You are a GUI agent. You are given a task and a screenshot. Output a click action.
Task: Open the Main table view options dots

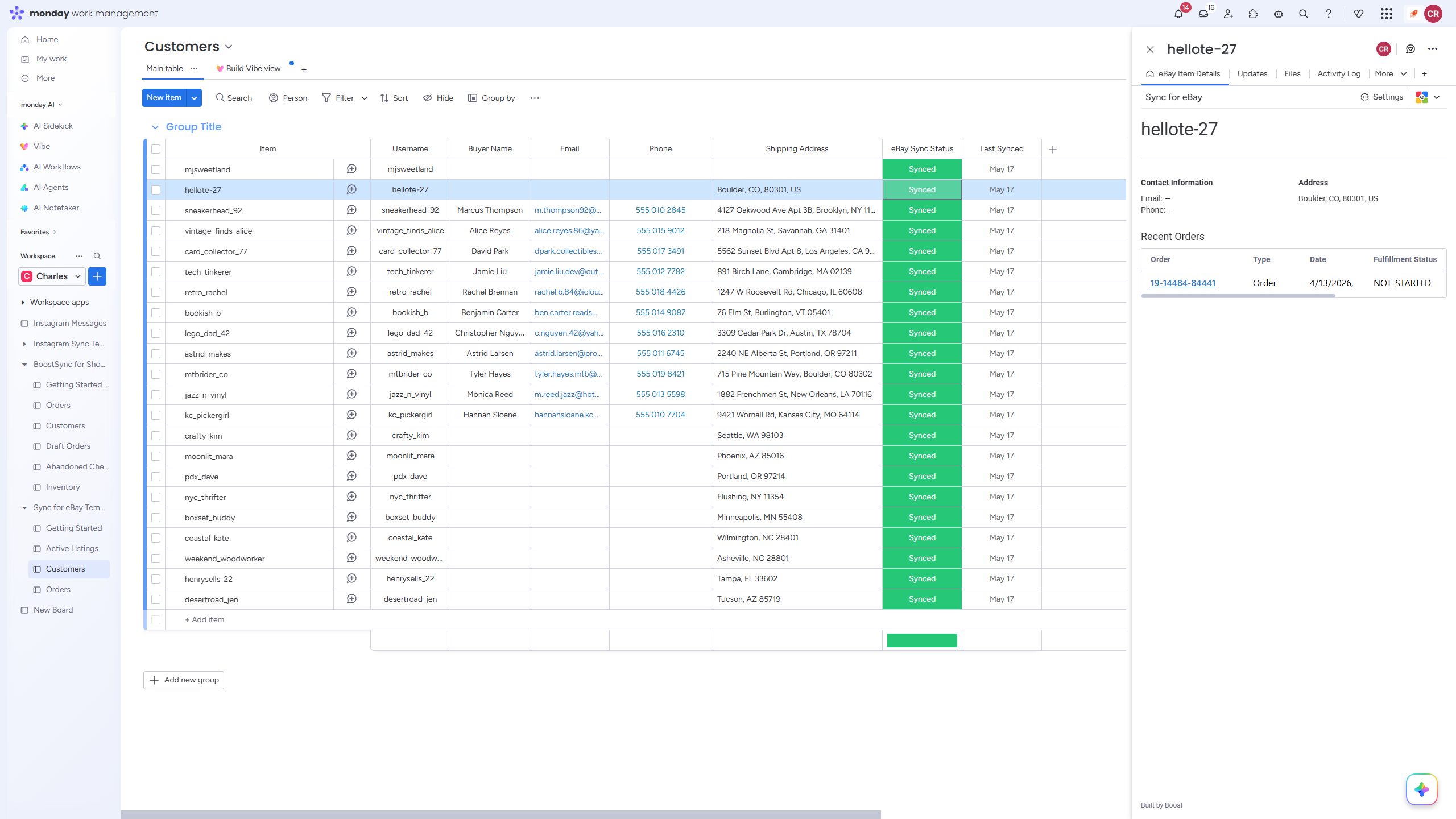194,68
